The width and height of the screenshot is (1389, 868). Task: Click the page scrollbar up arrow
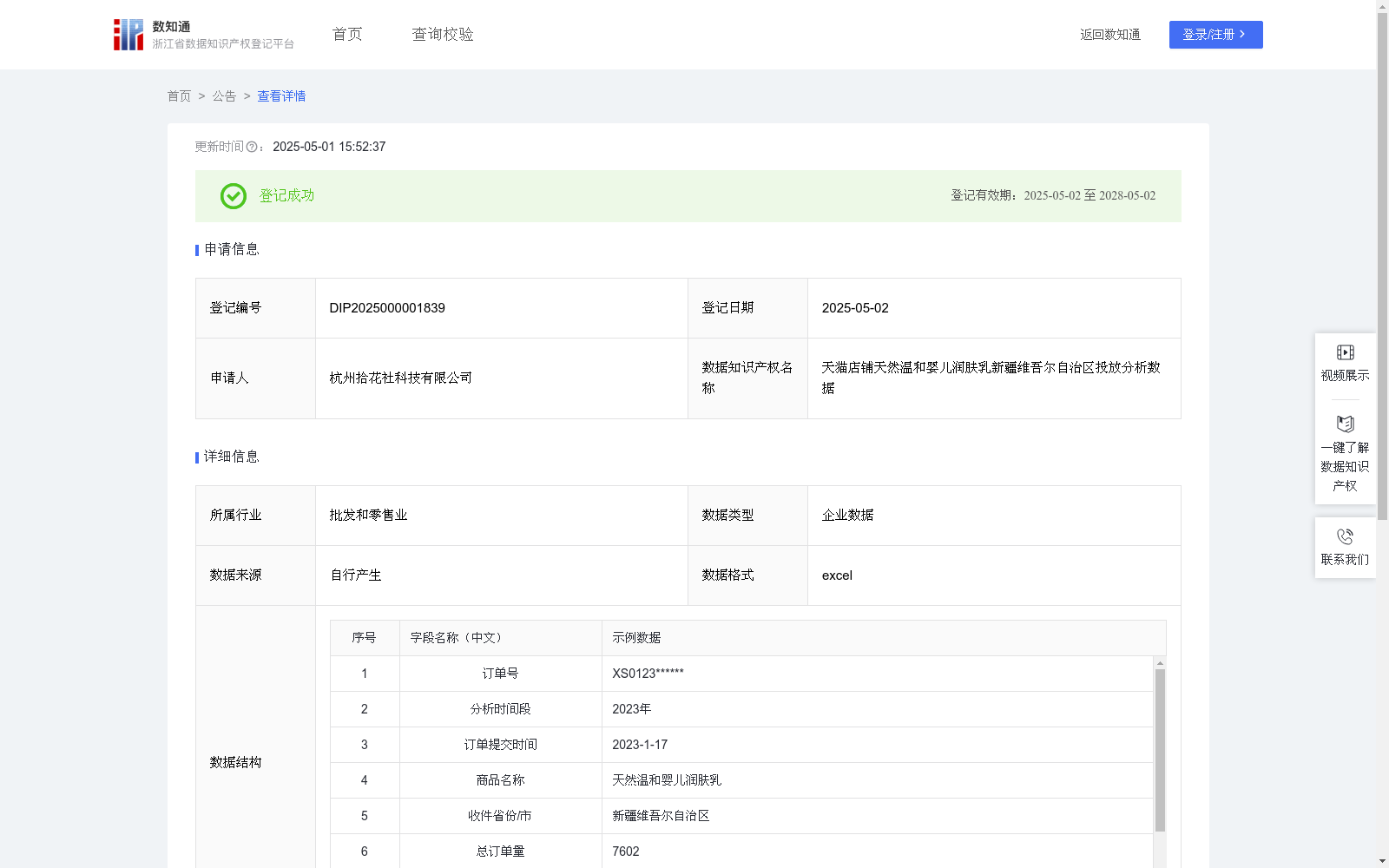[x=1382, y=6]
